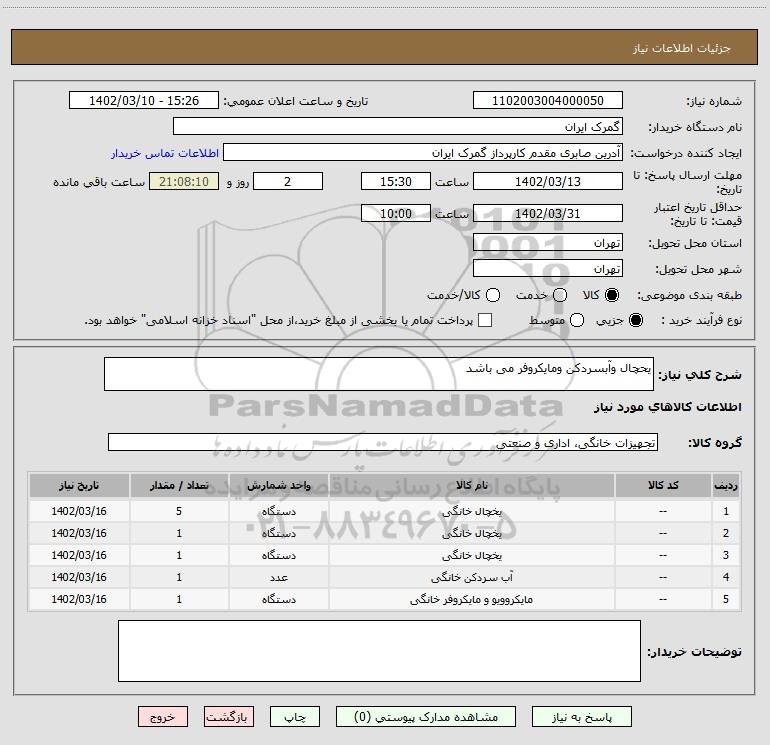Click unit عدد in row 4
Screen dimensions: 770x745
[278, 578]
